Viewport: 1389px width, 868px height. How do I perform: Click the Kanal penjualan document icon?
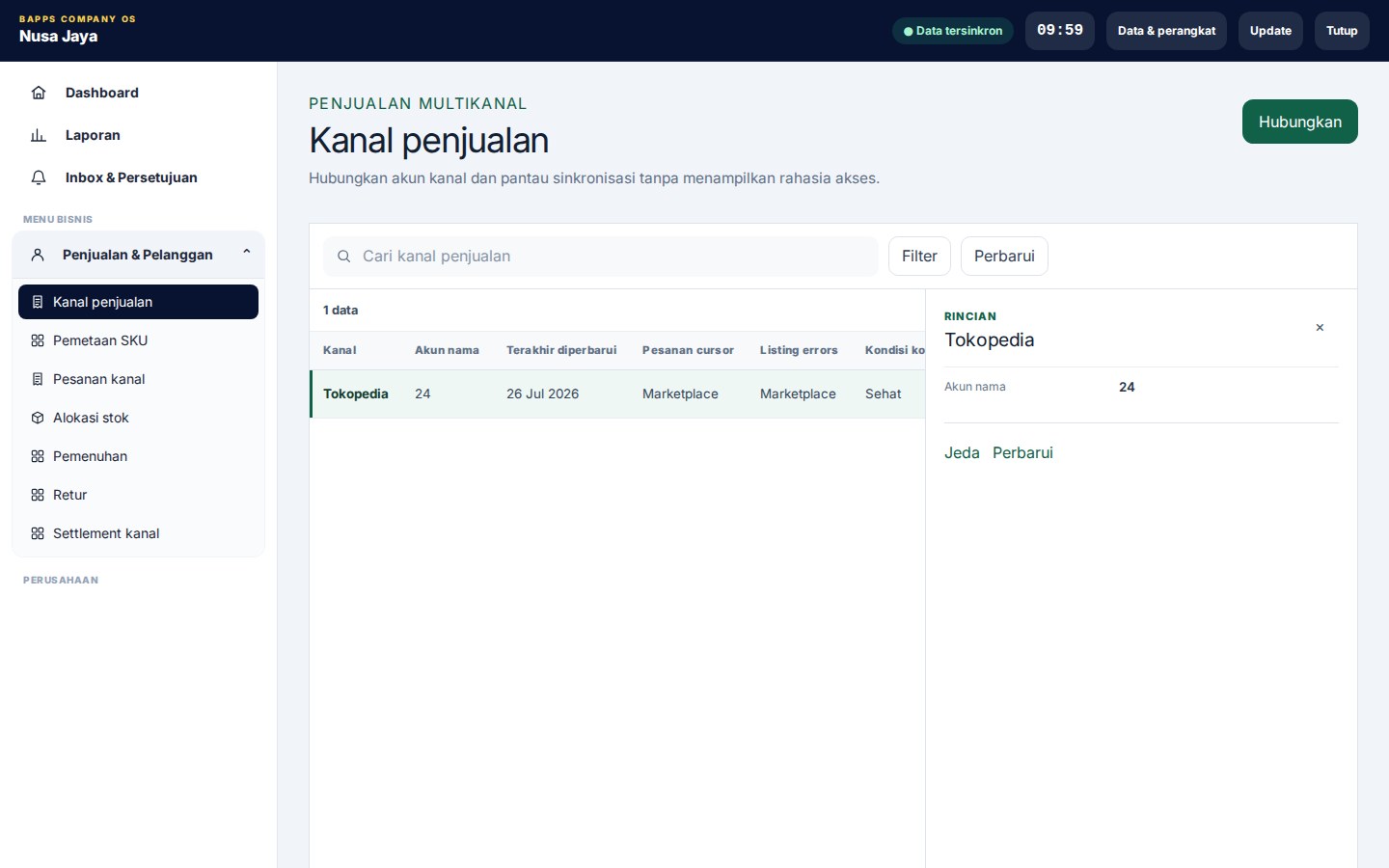[38, 302]
